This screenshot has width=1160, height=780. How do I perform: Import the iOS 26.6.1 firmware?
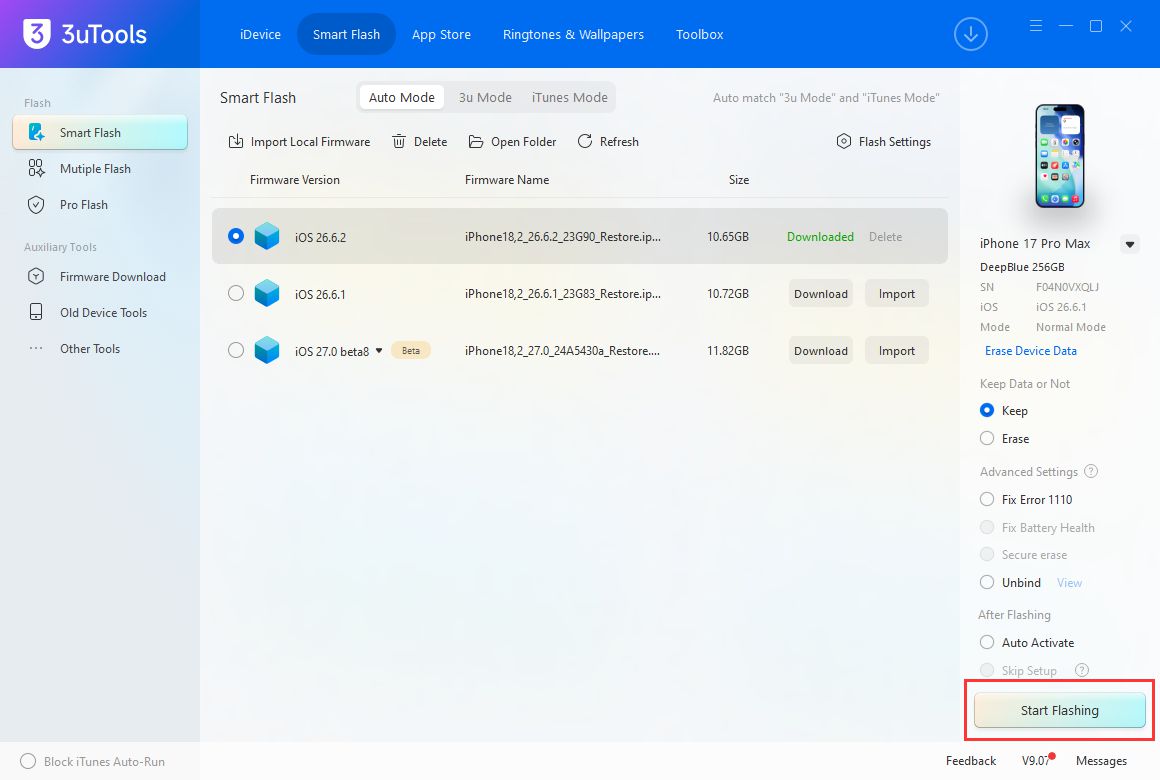coord(897,294)
